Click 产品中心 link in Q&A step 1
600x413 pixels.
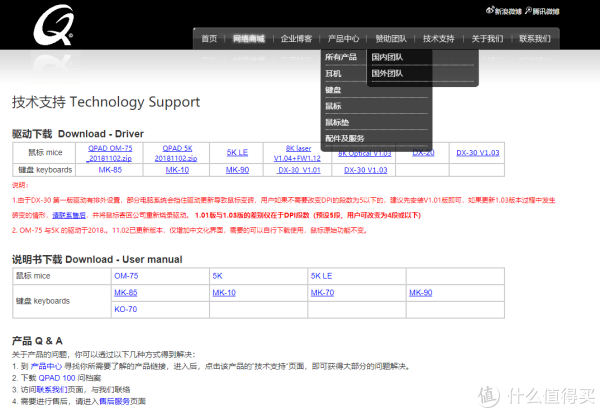pyautogui.click(x=46, y=366)
